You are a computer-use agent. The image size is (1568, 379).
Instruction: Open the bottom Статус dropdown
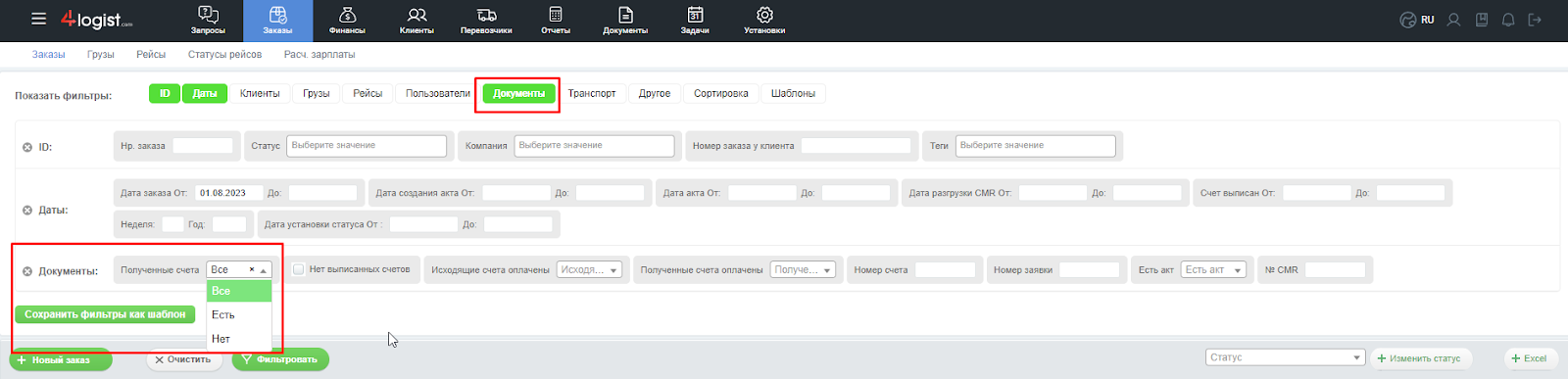[x=1286, y=357]
